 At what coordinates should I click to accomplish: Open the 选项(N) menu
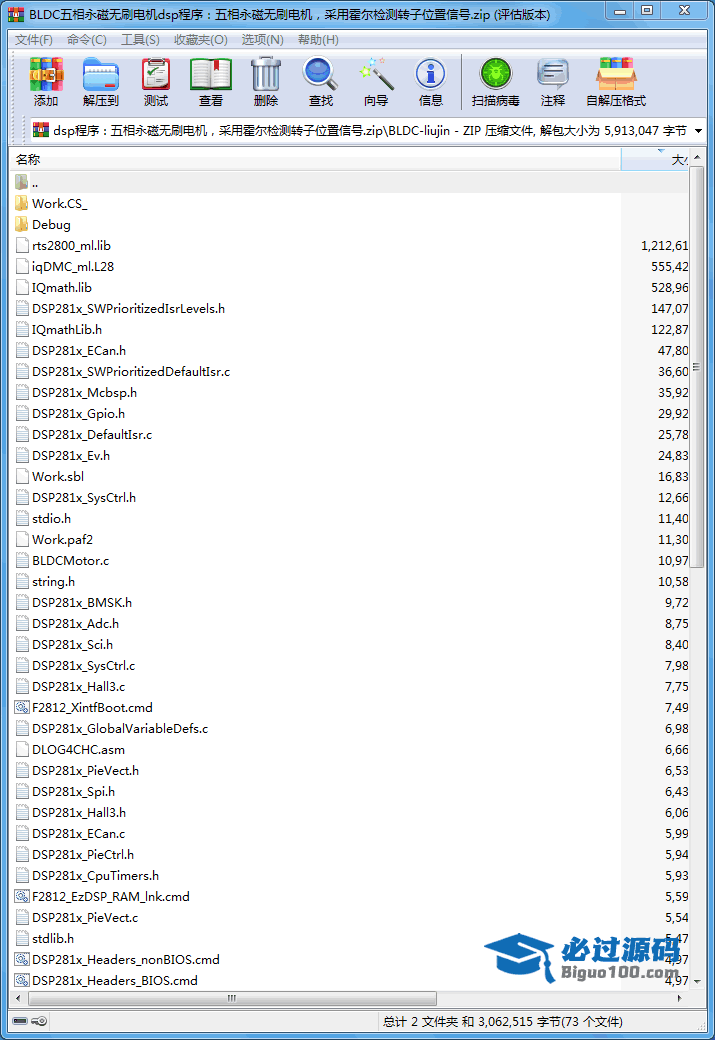262,40
